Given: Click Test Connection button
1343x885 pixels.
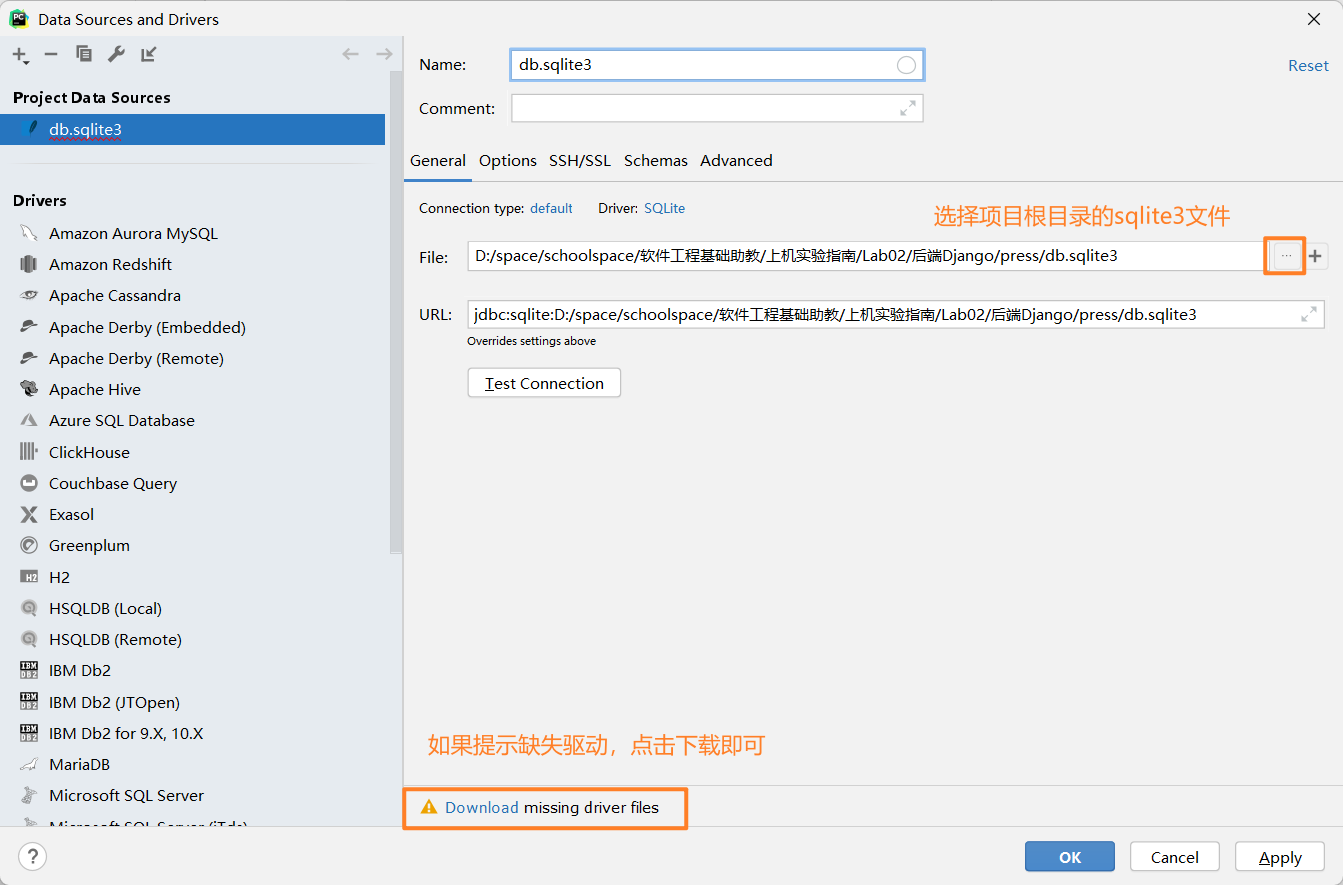Looking at the screenshot, I should [544, 383].
